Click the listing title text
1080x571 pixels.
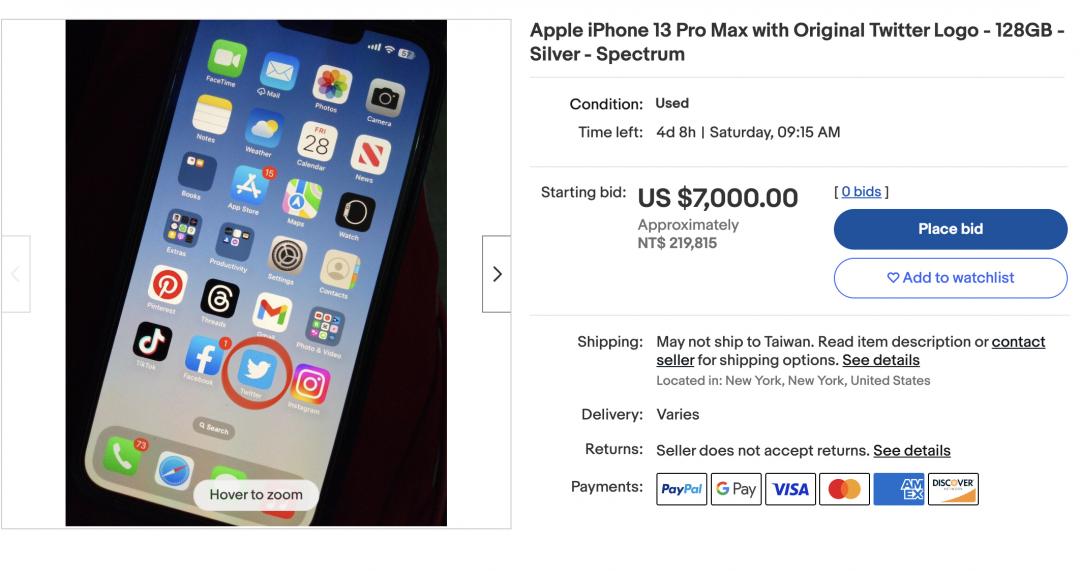(x=797, y=42)
